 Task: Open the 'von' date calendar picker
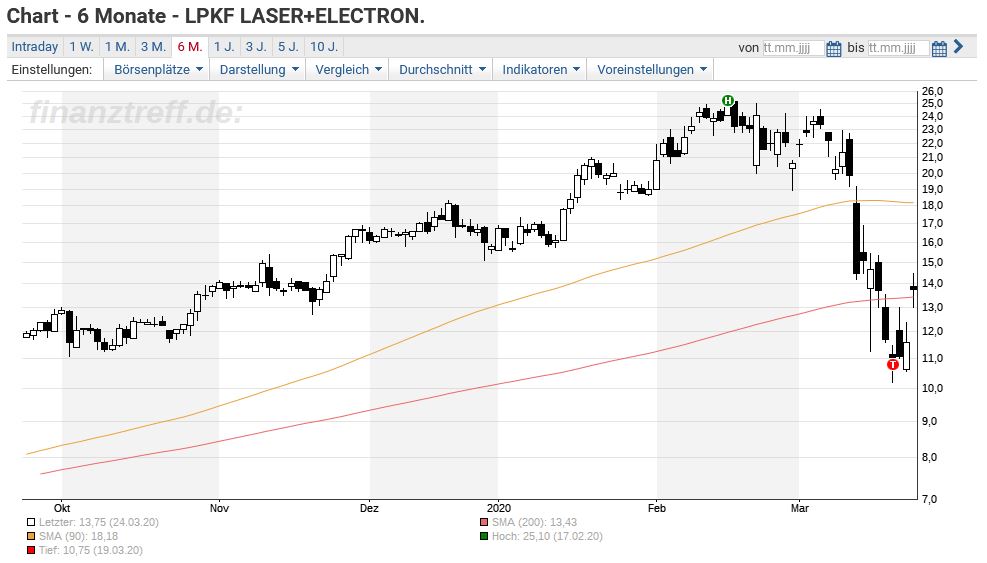pos(833,48)
